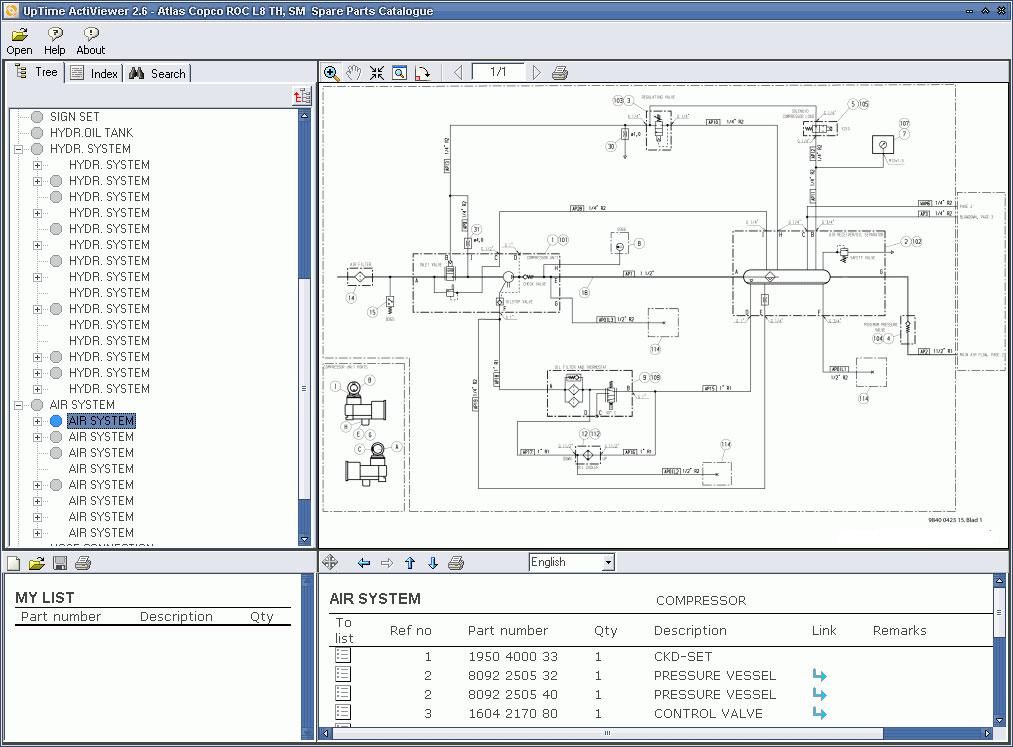Select the highlighted AIR SYSTEM tree item
The height and width of the screenshot is (747, 1013).
click(x=101, y=421)
